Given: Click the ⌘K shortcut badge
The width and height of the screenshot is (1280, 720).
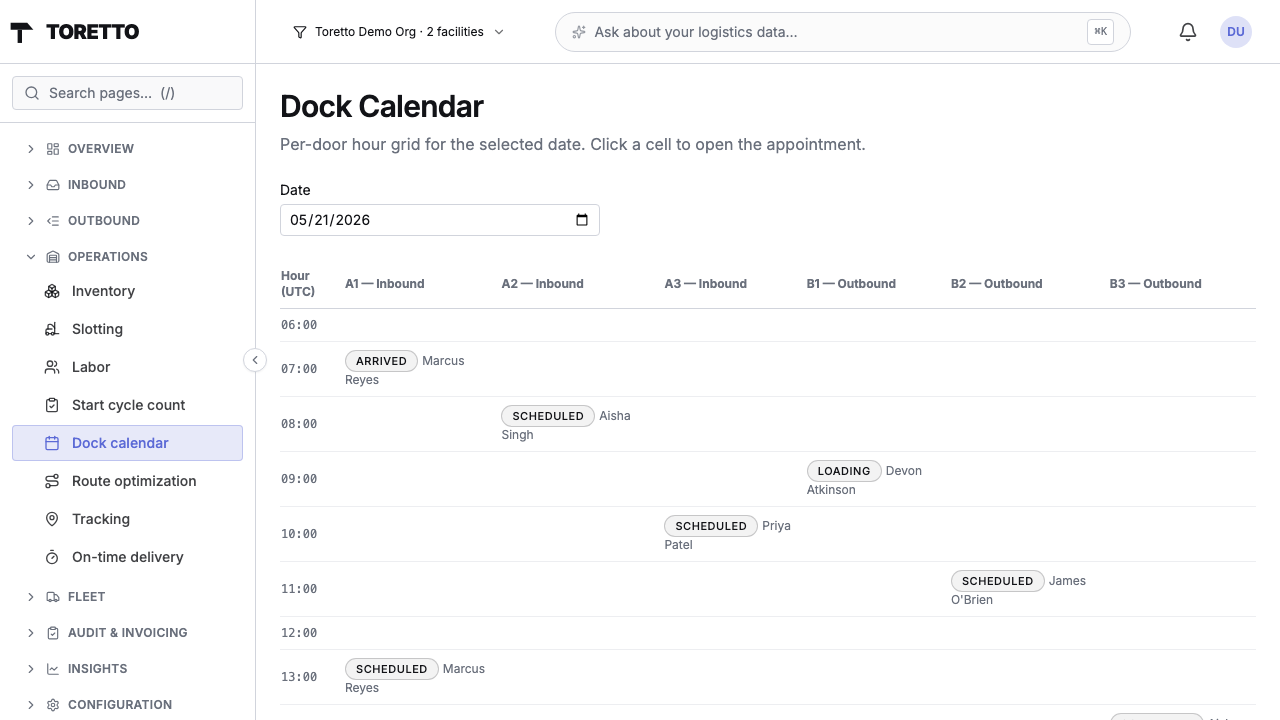Looking at the screenshot, I should [1100, 32].
